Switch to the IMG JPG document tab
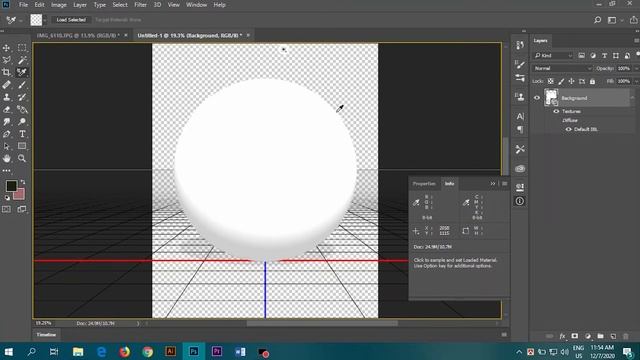The width and height of the screenshot is (640, 360). pyautogui.click(x=78, y=36)
